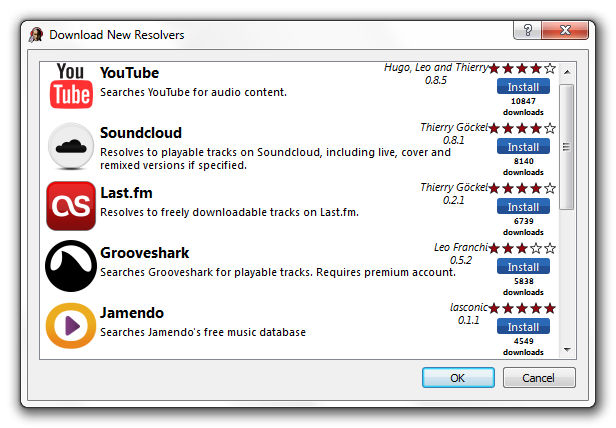This screenshot has height=428, width=616.
Task: Rate YouTube resolver five stars
Action: pyautogui.click(x=550, y=68)
